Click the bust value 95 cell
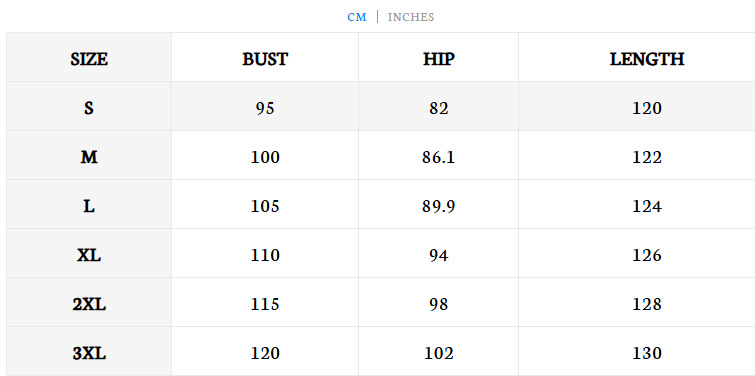This screenshot has width=755, height=376. (265, 106)
